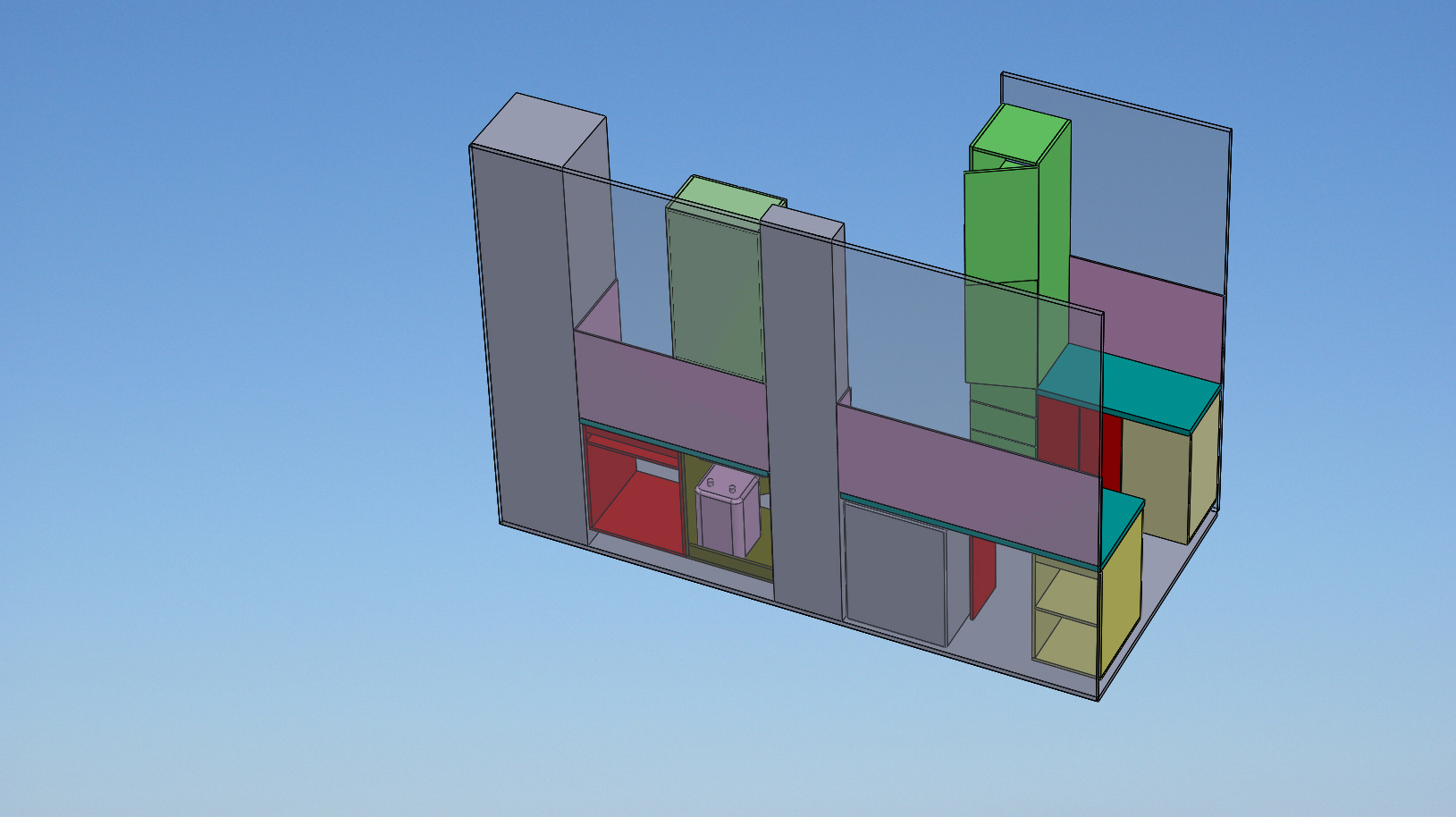Image resolution: width=1456 pixels, height=817 pixels.
Task: Click the top face of the bright green tall cabinet
Action: coord(1021,134)
